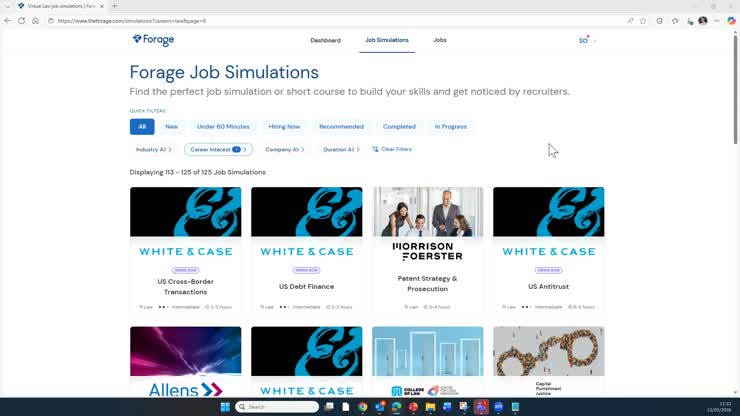Click the Morrison Foerster card photo
This screenshot has height=416, width=740.
(x=428, y=212)
